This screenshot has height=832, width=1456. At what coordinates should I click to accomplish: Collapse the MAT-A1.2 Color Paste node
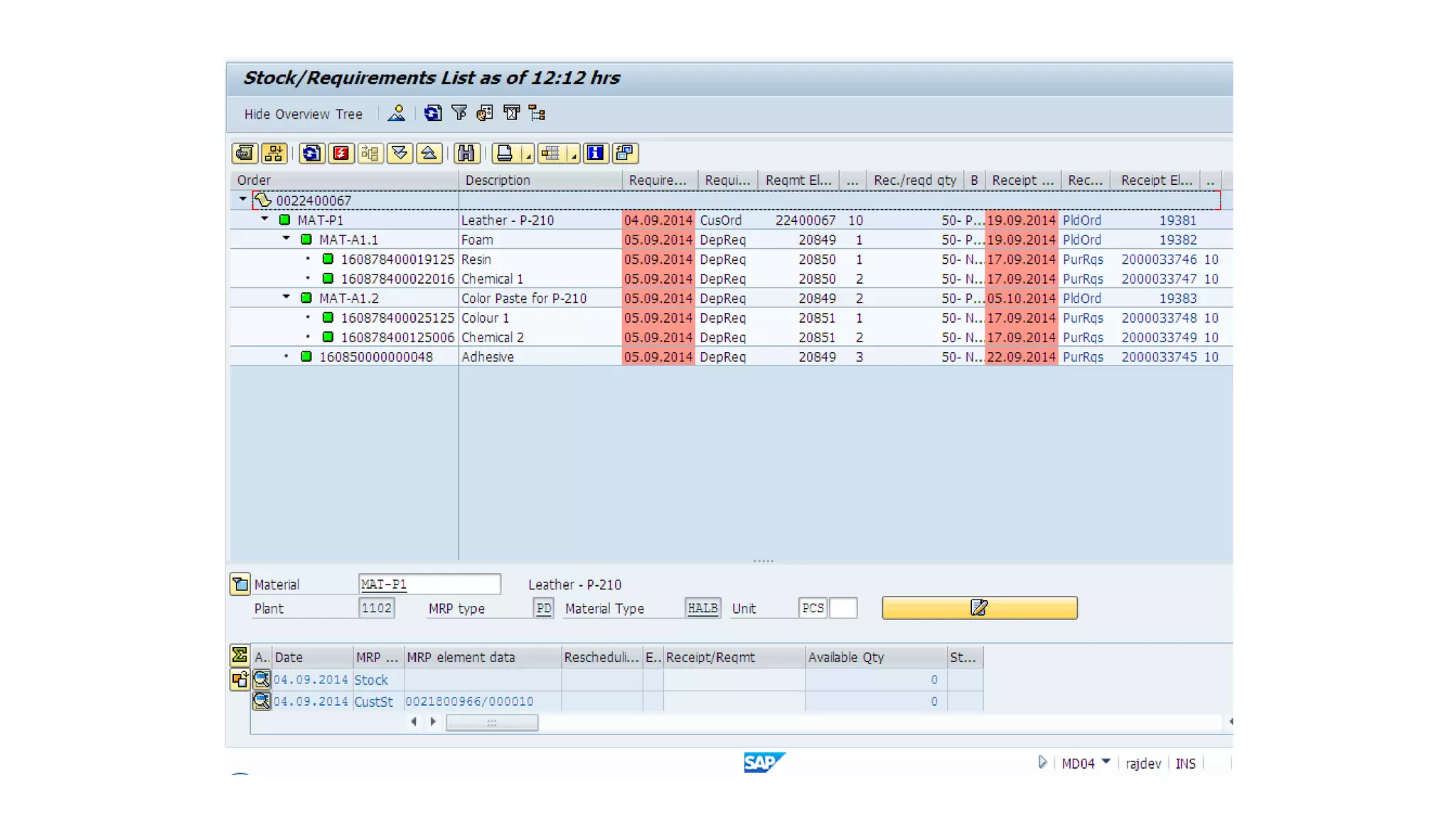click(286, 297)
